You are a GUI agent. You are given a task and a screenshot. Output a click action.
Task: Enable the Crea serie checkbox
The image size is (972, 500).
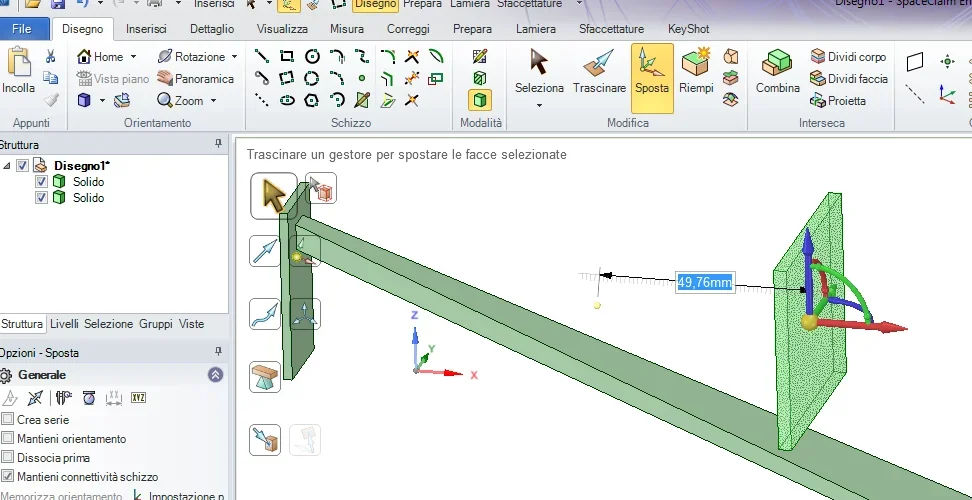point(8,419)
